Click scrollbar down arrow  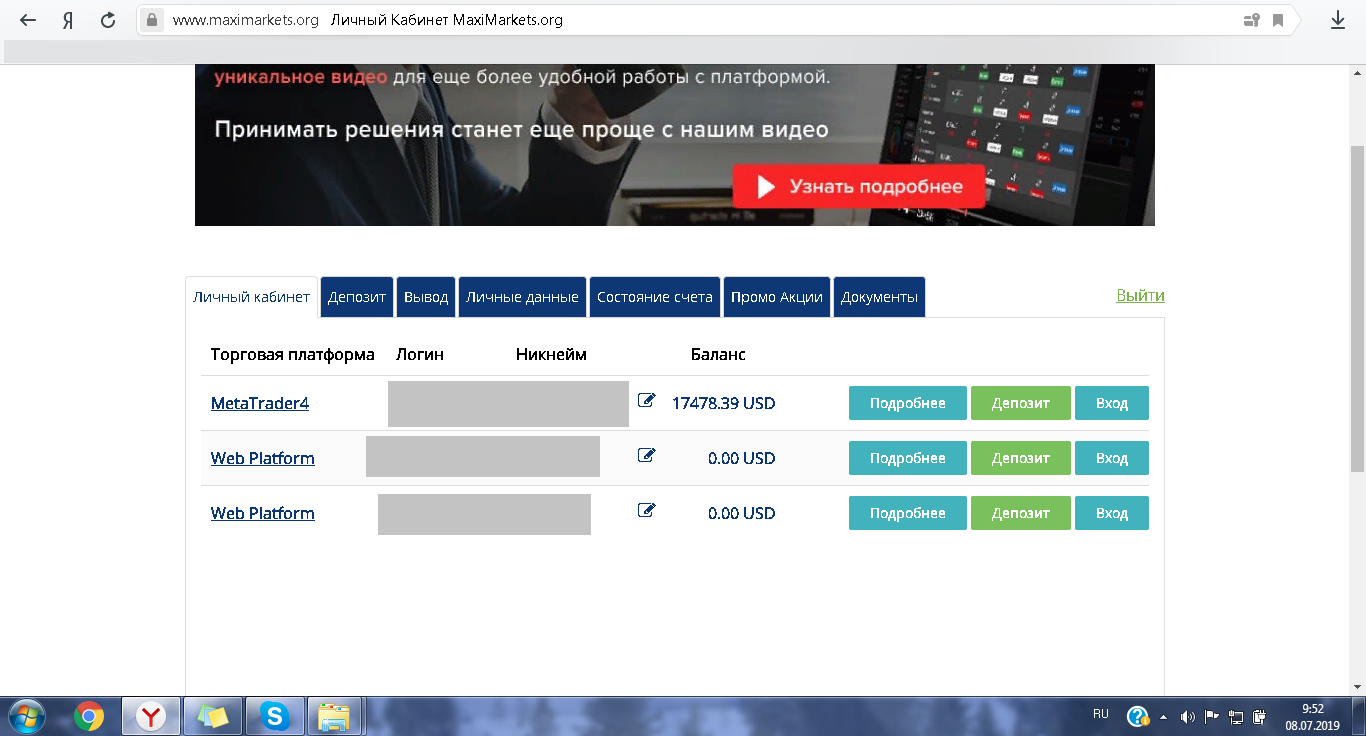coord(1357,687)
